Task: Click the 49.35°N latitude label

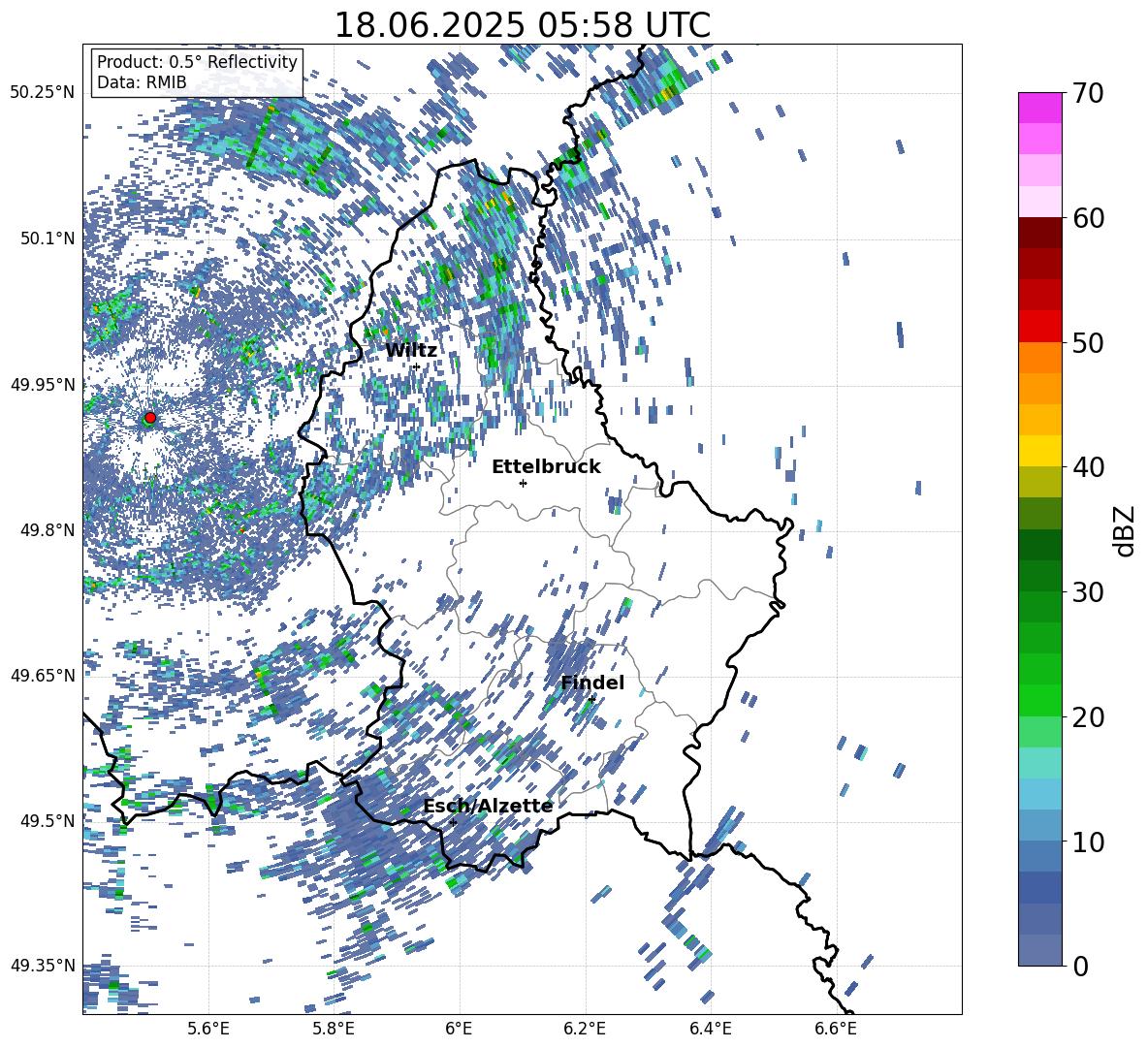Action: coord(43,966)
